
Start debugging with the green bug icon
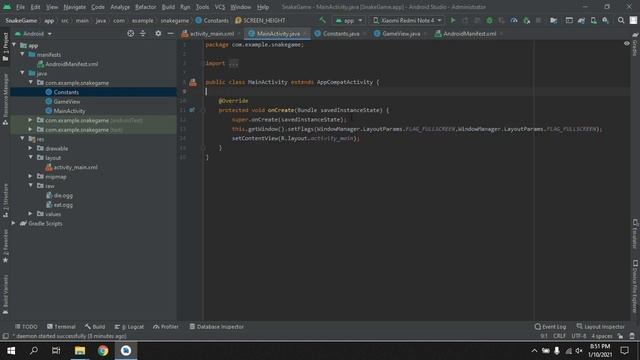point(489,20)
